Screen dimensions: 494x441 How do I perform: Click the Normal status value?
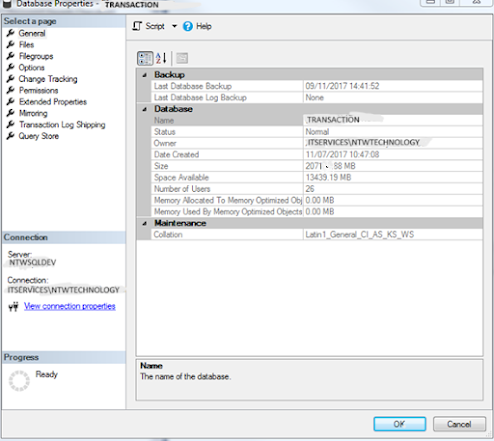click(x=317, y=132)
